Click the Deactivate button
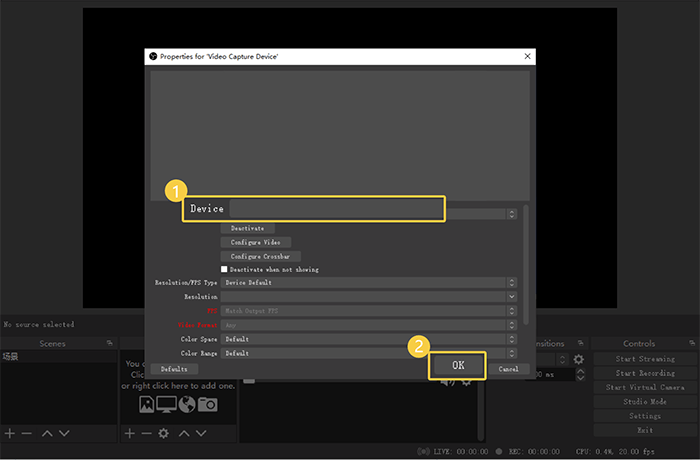Image resolution: width=700 pixels, height=460 pixels. click(247, 228)
